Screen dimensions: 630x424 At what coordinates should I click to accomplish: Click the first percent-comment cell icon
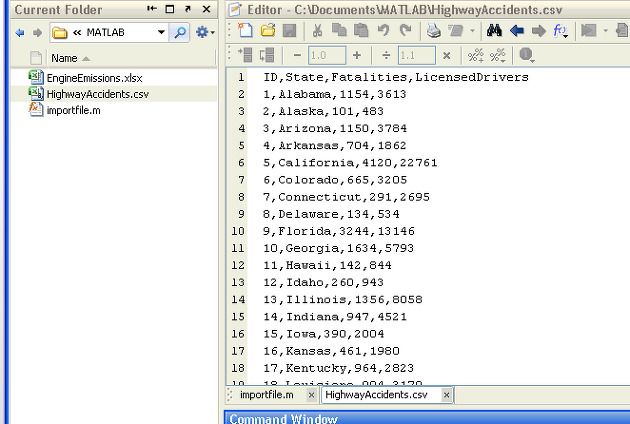(476, 55)
